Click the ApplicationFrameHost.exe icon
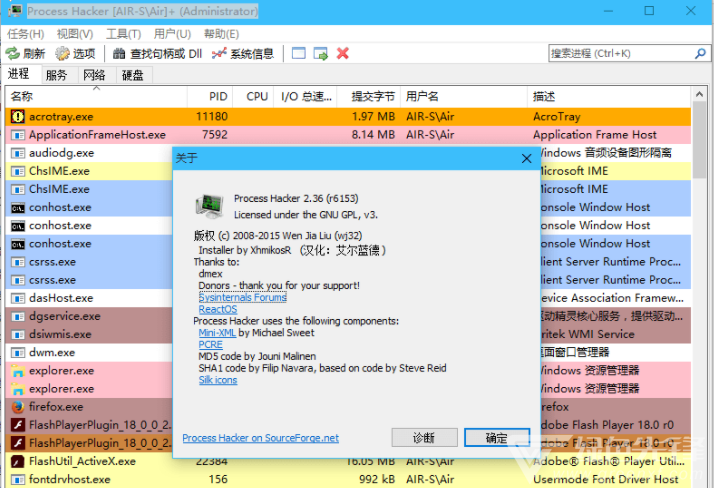Image resolution: width=714 pixels, height=488 pixels. tap(18, 135)
